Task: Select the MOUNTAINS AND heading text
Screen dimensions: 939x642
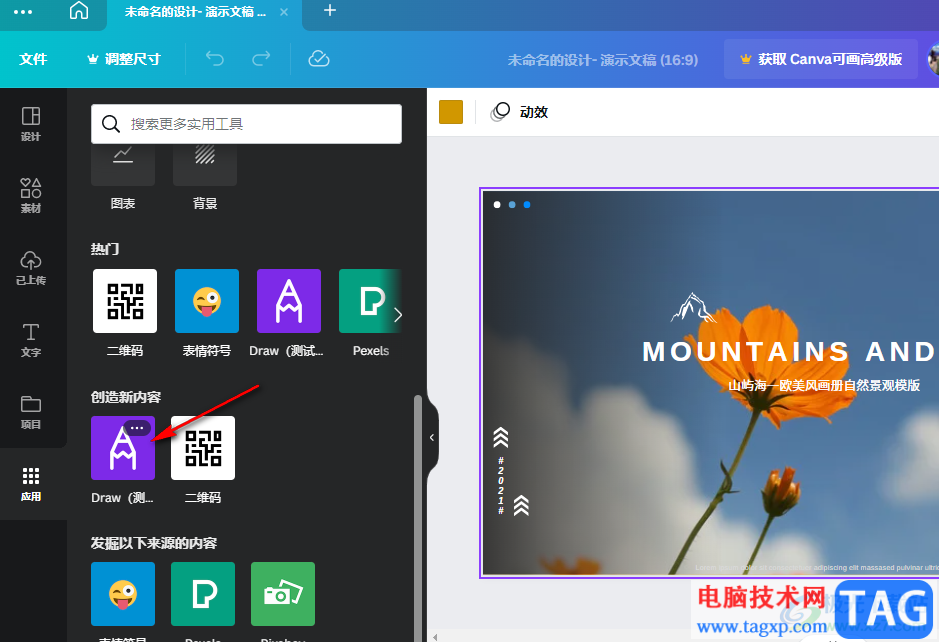Action: point(788,352)
